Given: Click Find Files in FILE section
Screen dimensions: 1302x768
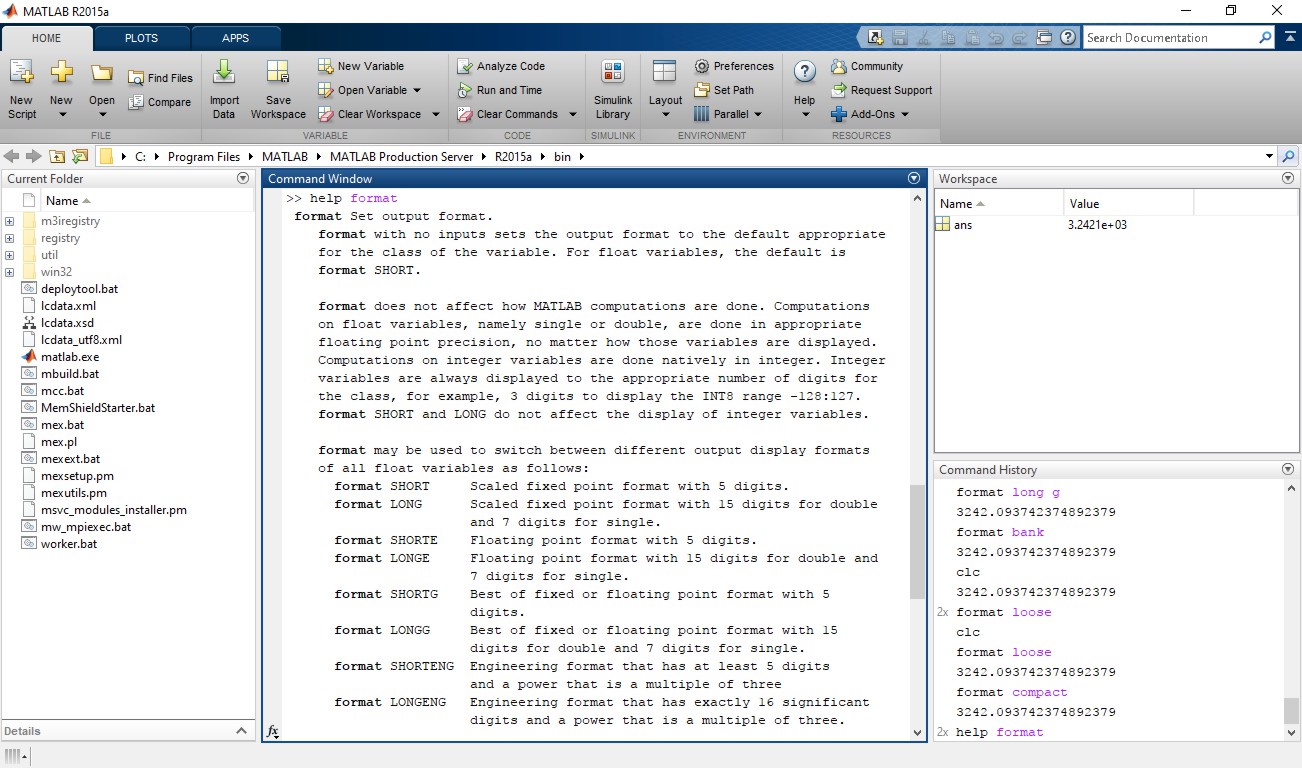Looking at the screenshot, I should [x=160, y=78].
